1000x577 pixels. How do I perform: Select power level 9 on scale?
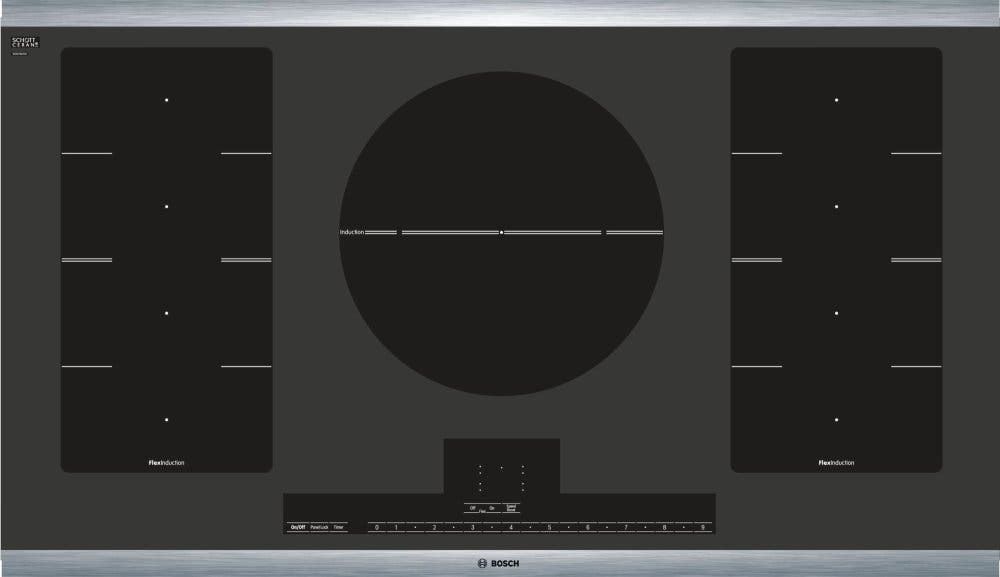[x=703, y=527]
